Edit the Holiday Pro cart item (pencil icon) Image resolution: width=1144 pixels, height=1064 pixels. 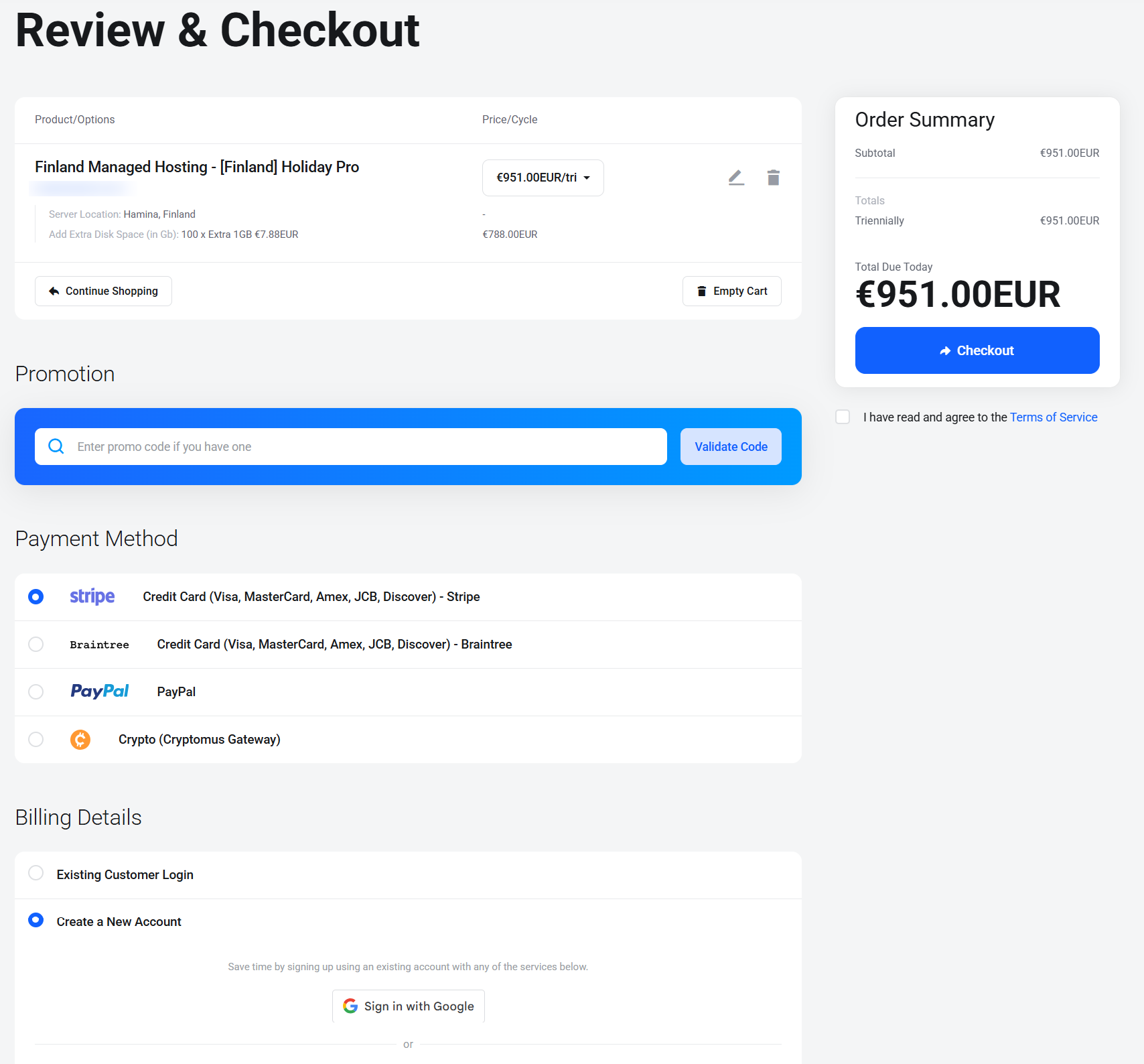pos(736,178)
